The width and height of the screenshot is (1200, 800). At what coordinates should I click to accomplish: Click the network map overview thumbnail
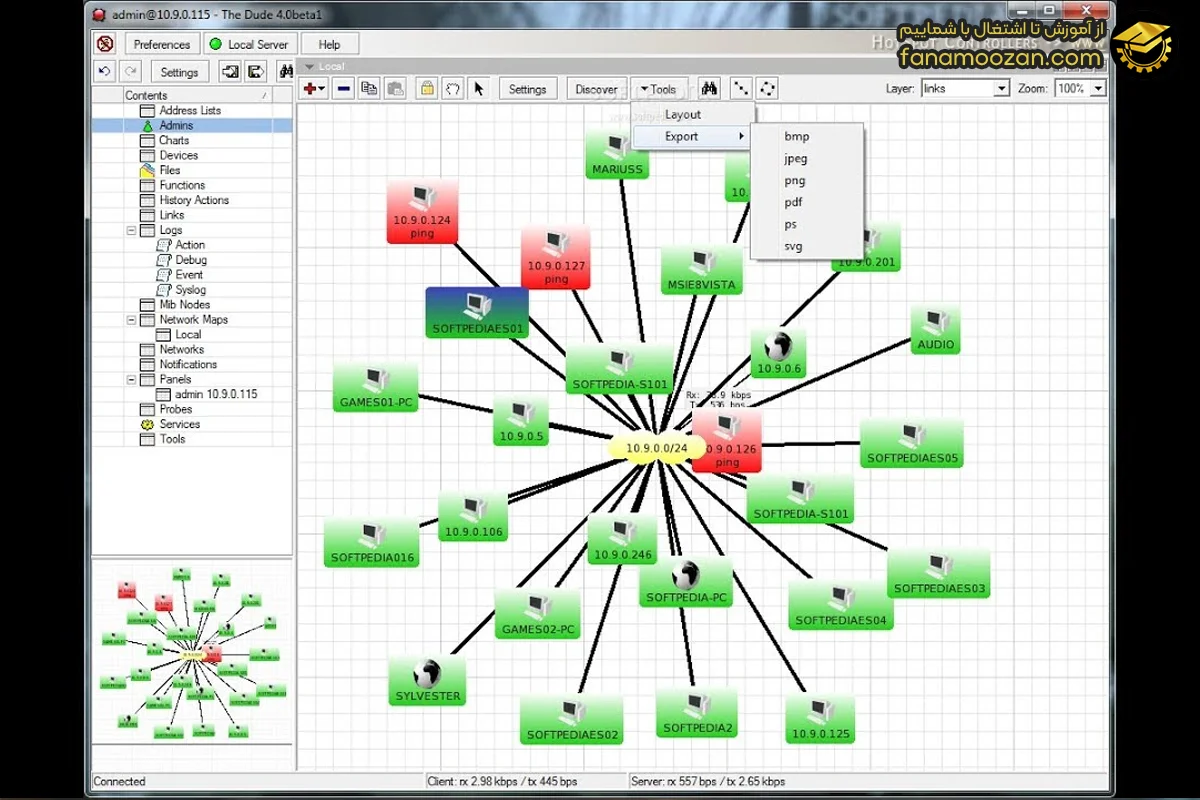pos(192,652)
